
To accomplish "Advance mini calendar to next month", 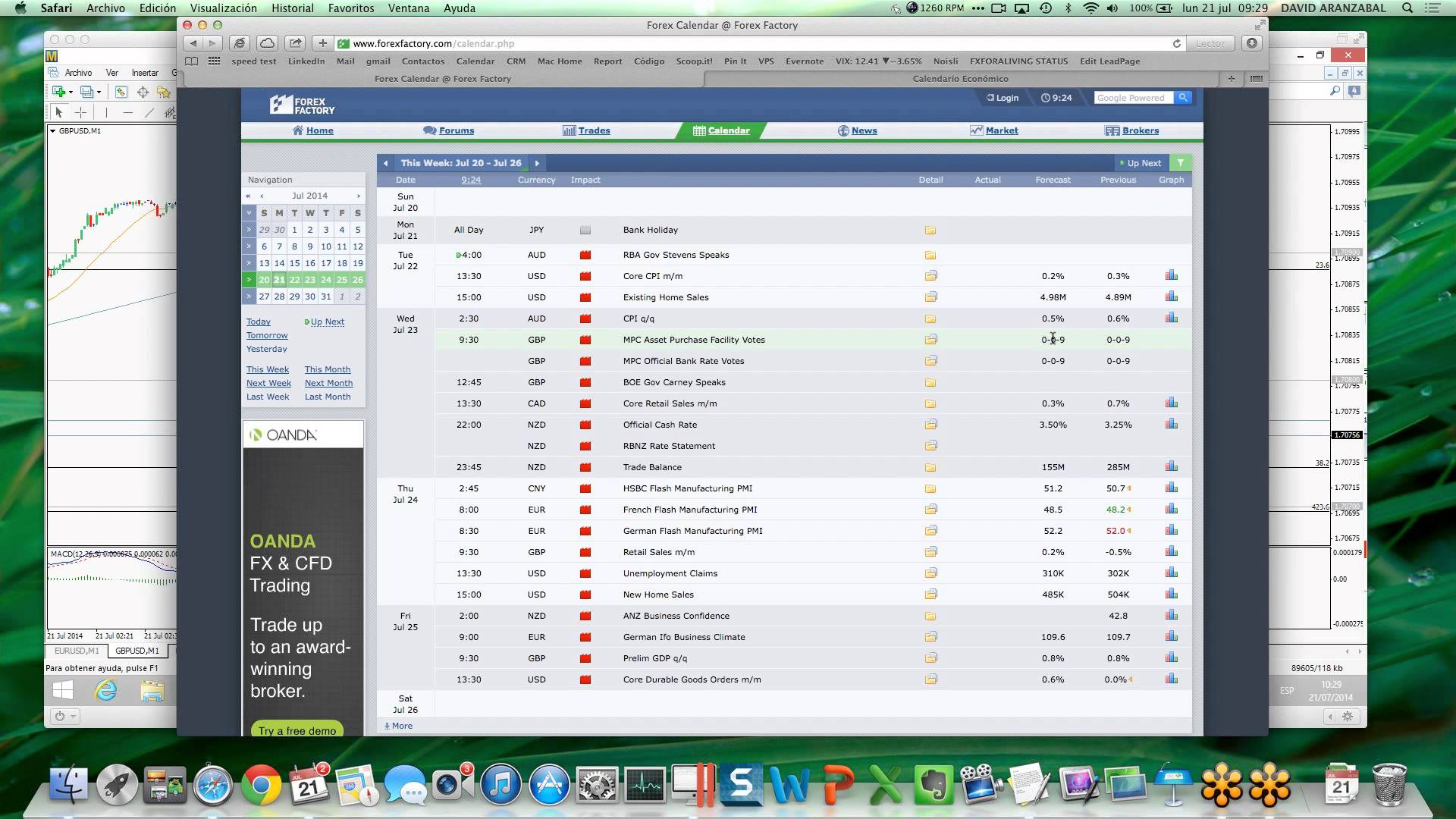I will 359,196.
